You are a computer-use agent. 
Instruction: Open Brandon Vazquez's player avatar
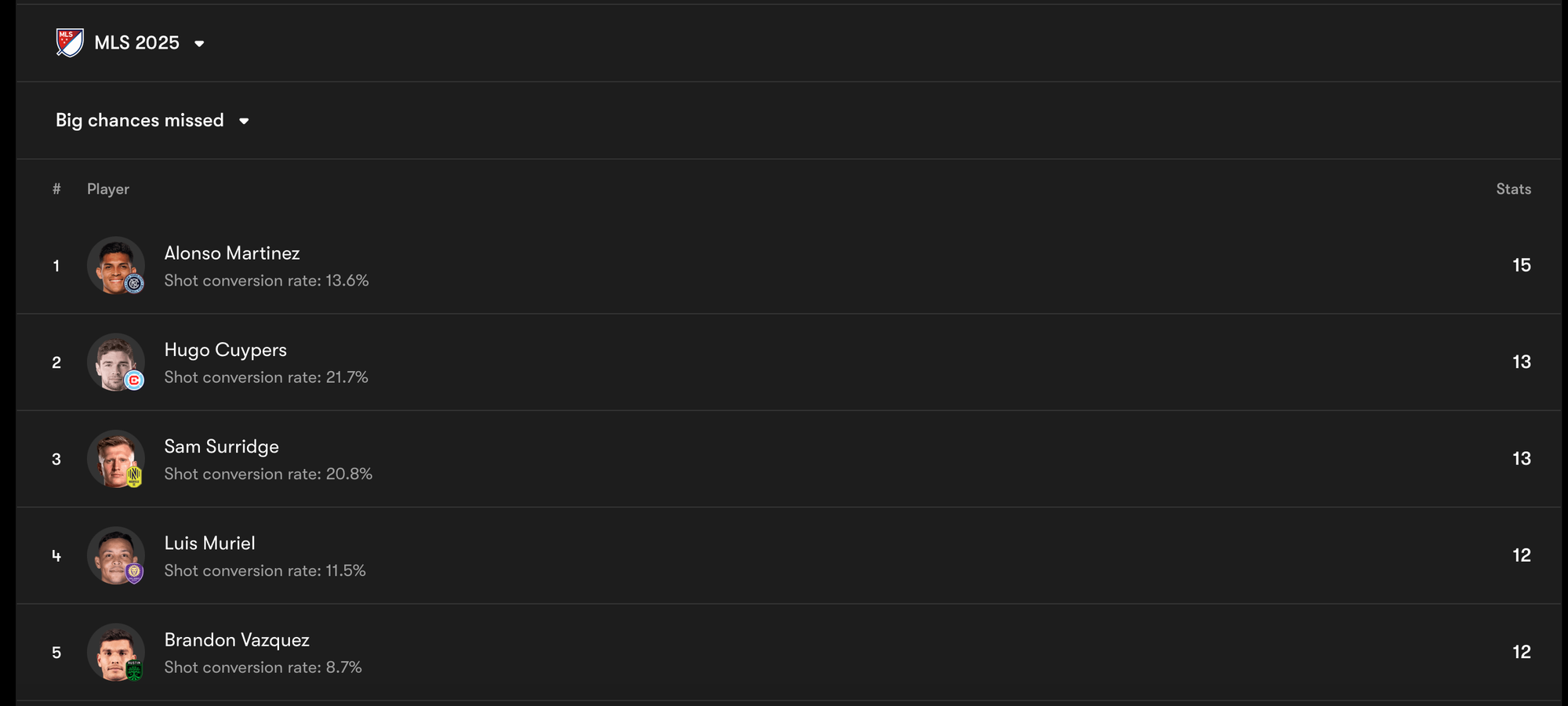coord(115,652)
